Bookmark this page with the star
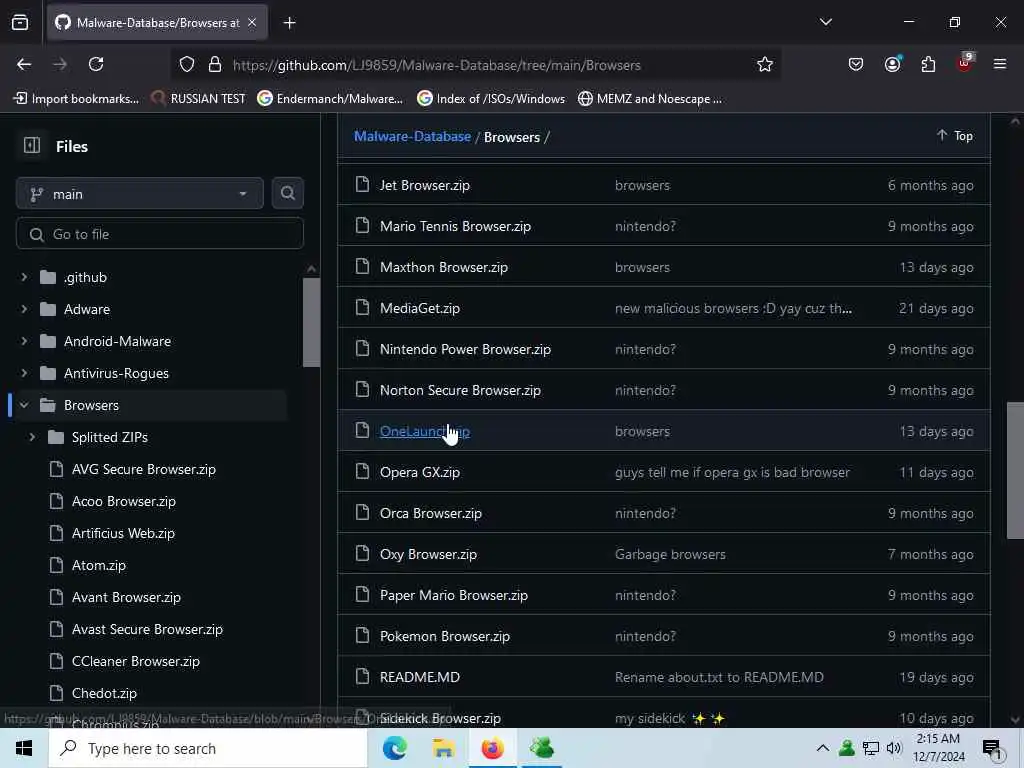 765,65
